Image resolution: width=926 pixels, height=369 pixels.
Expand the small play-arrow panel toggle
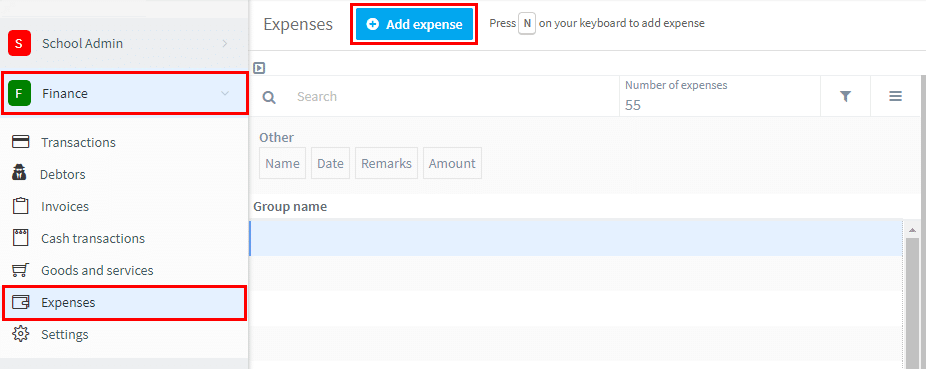coord(259,68)
